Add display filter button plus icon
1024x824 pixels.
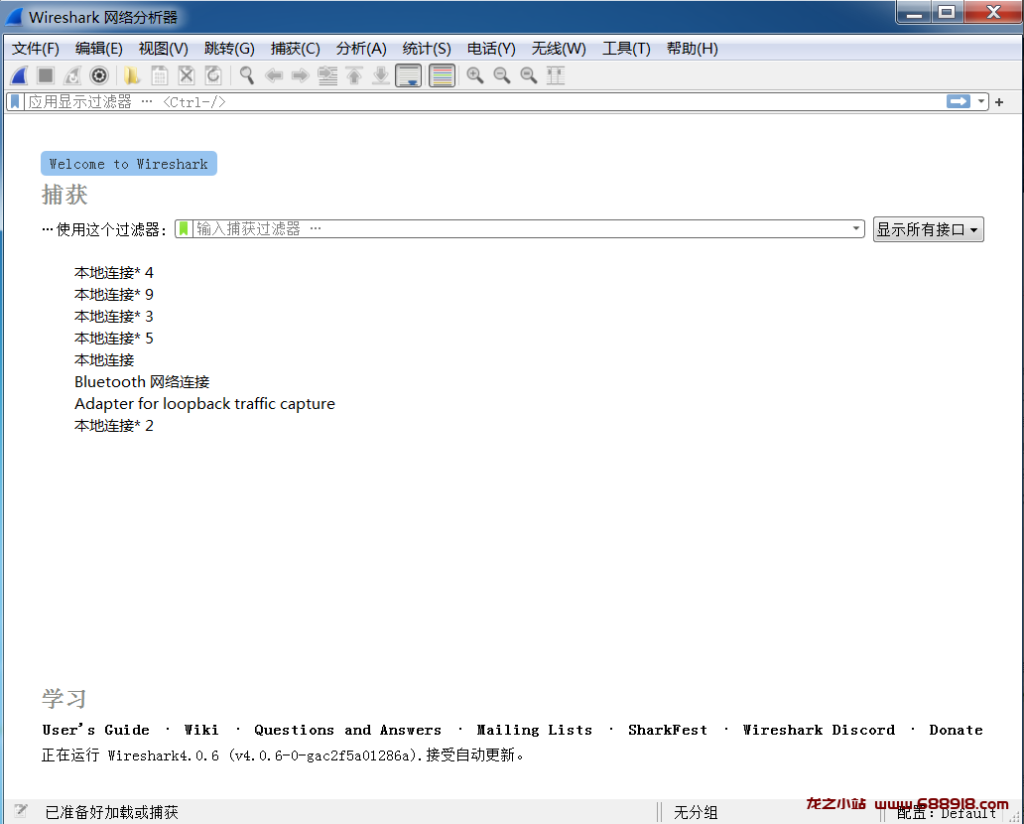[x=999, y=103]
